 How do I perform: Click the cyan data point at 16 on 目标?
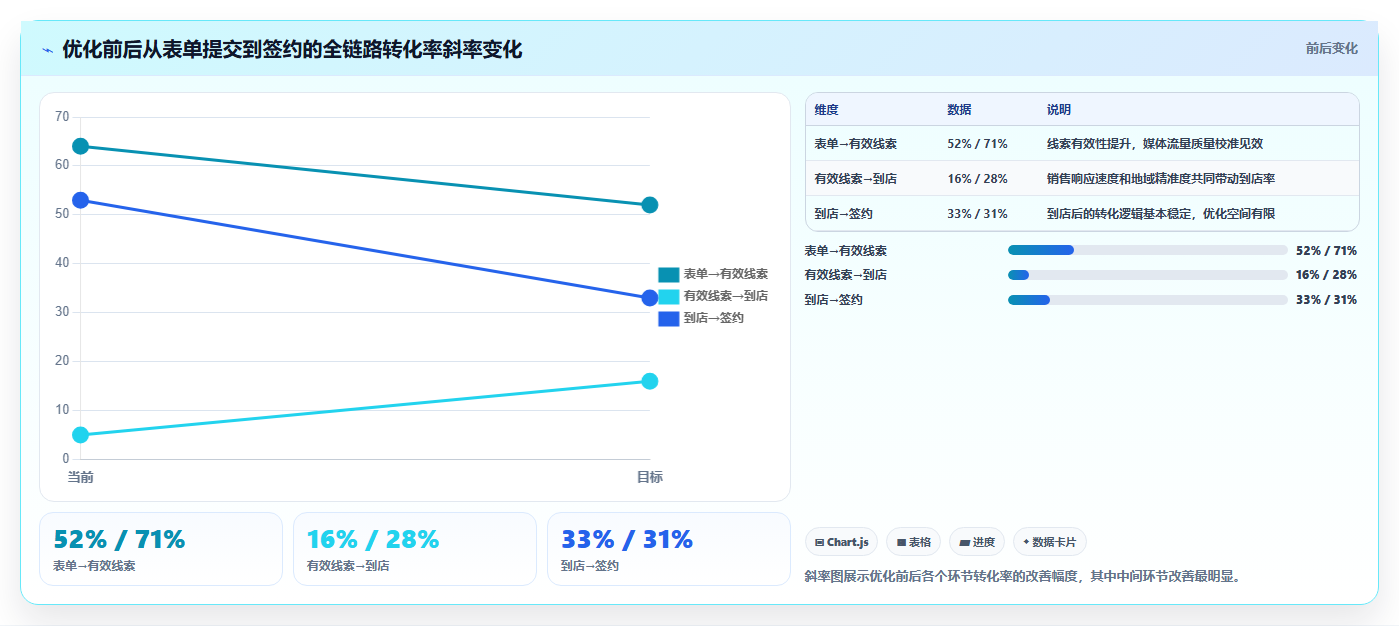click(649, 381)
